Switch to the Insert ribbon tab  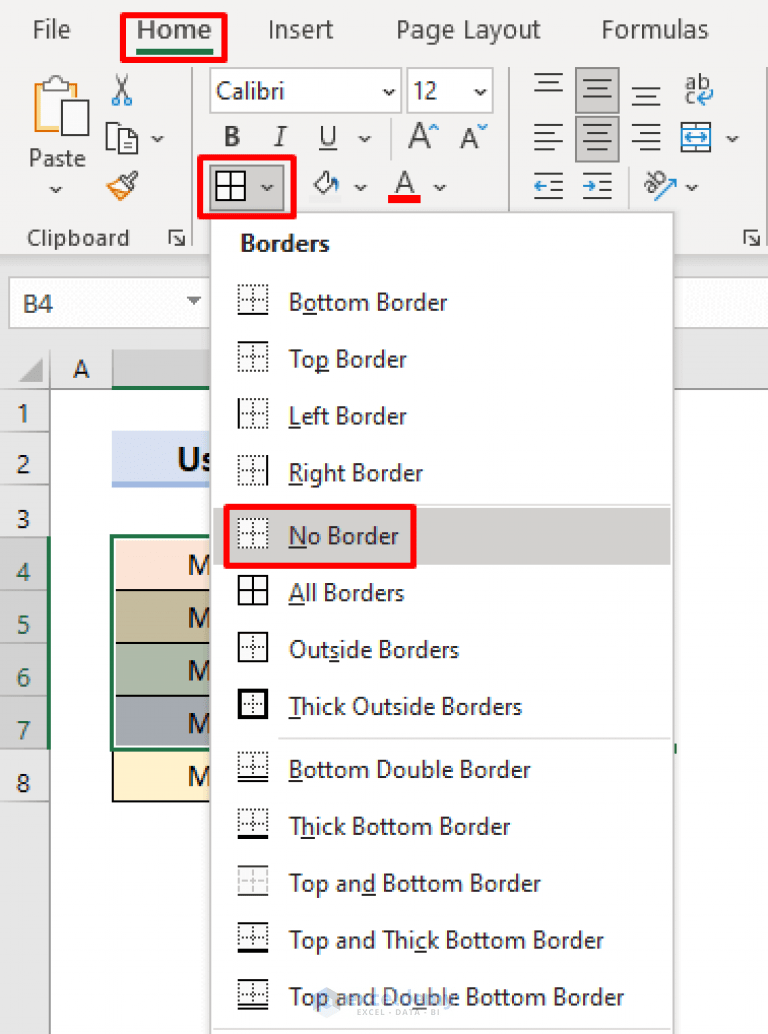pyautogui.click(x=300, y=30)
